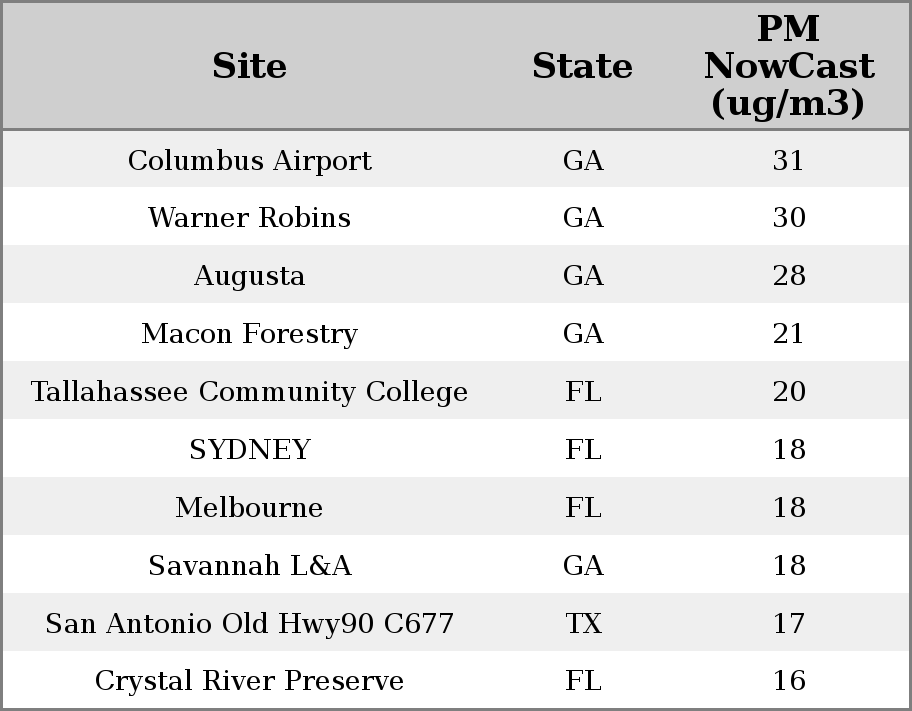
Task: Click the Site column header
Action: tap(249, 66)
